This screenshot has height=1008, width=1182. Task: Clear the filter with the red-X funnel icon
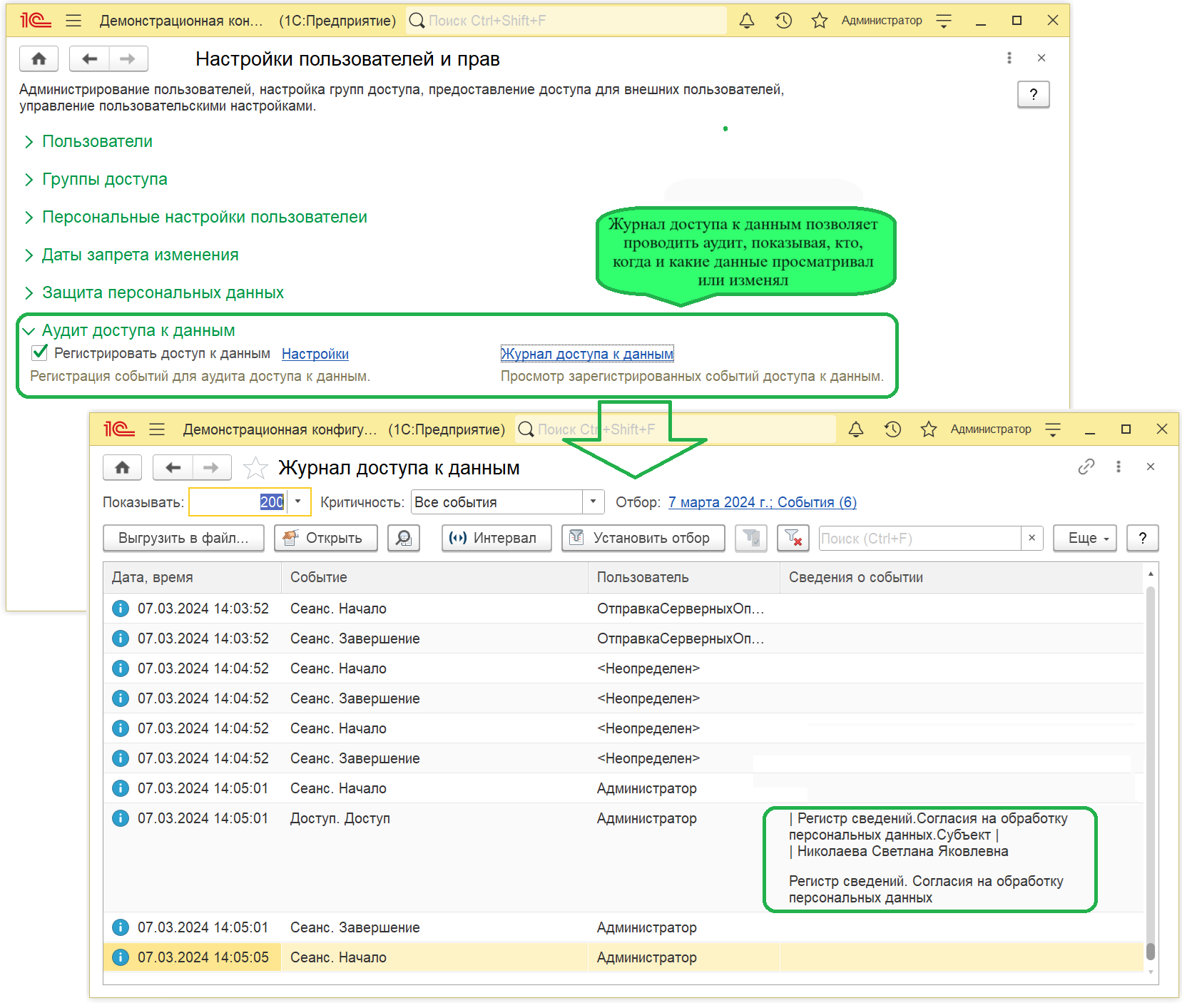click(793, 538)
